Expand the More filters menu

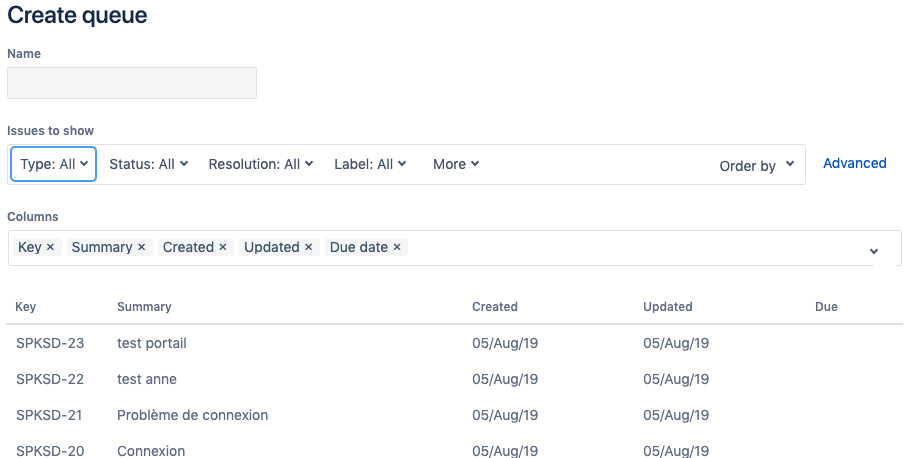coord(456,164)
